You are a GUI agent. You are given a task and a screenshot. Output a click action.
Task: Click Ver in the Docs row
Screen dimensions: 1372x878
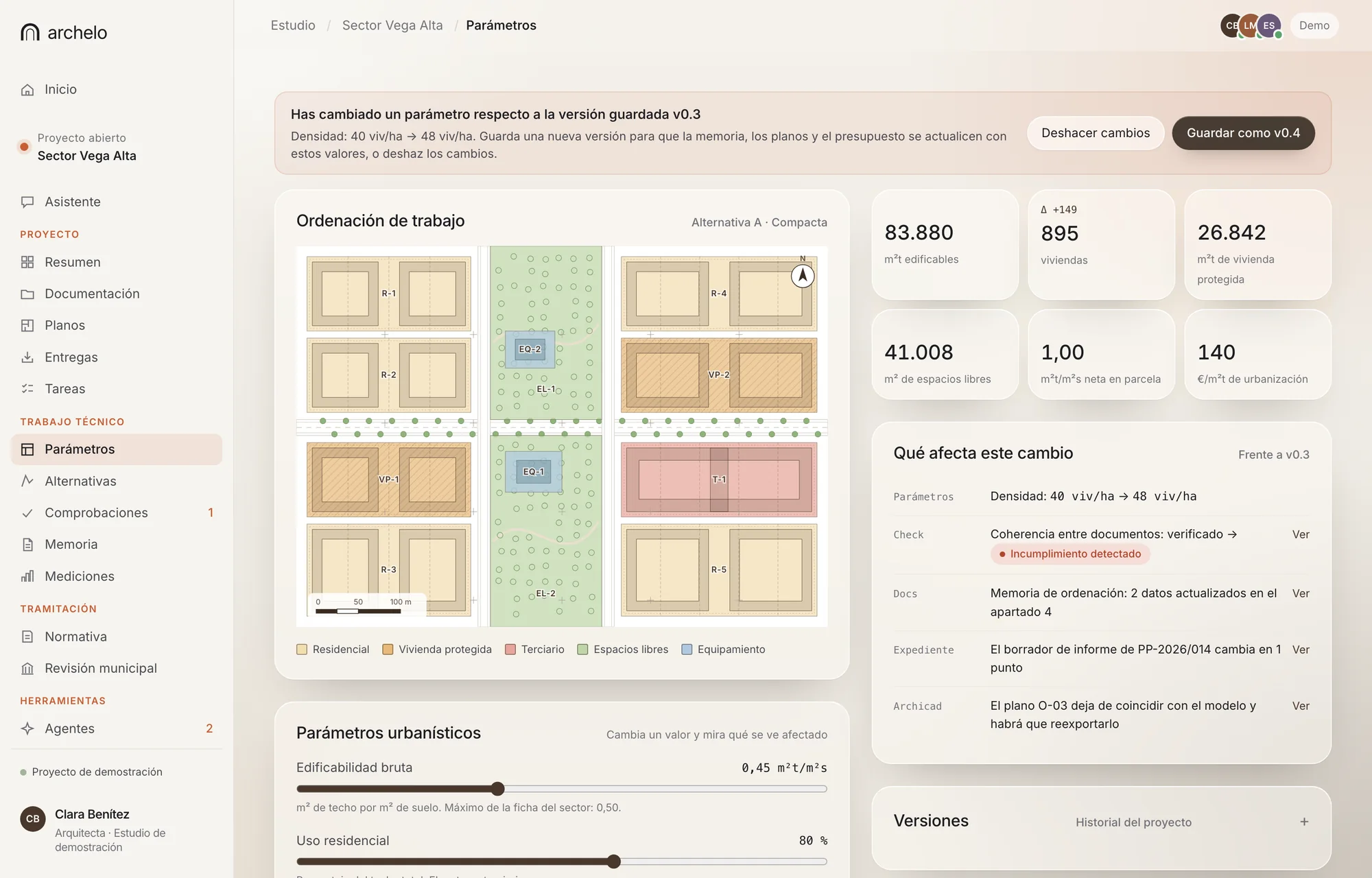pos(1301,593)
